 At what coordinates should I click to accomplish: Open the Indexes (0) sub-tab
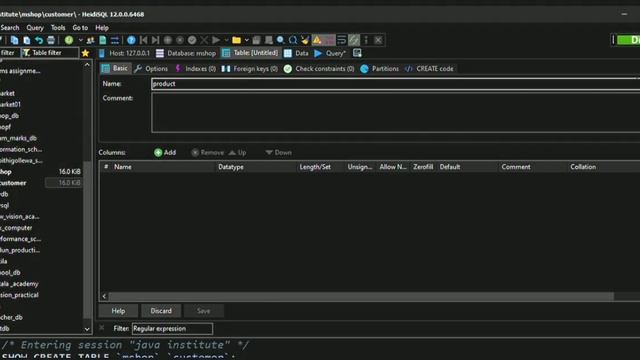click(x=196, y=69)
